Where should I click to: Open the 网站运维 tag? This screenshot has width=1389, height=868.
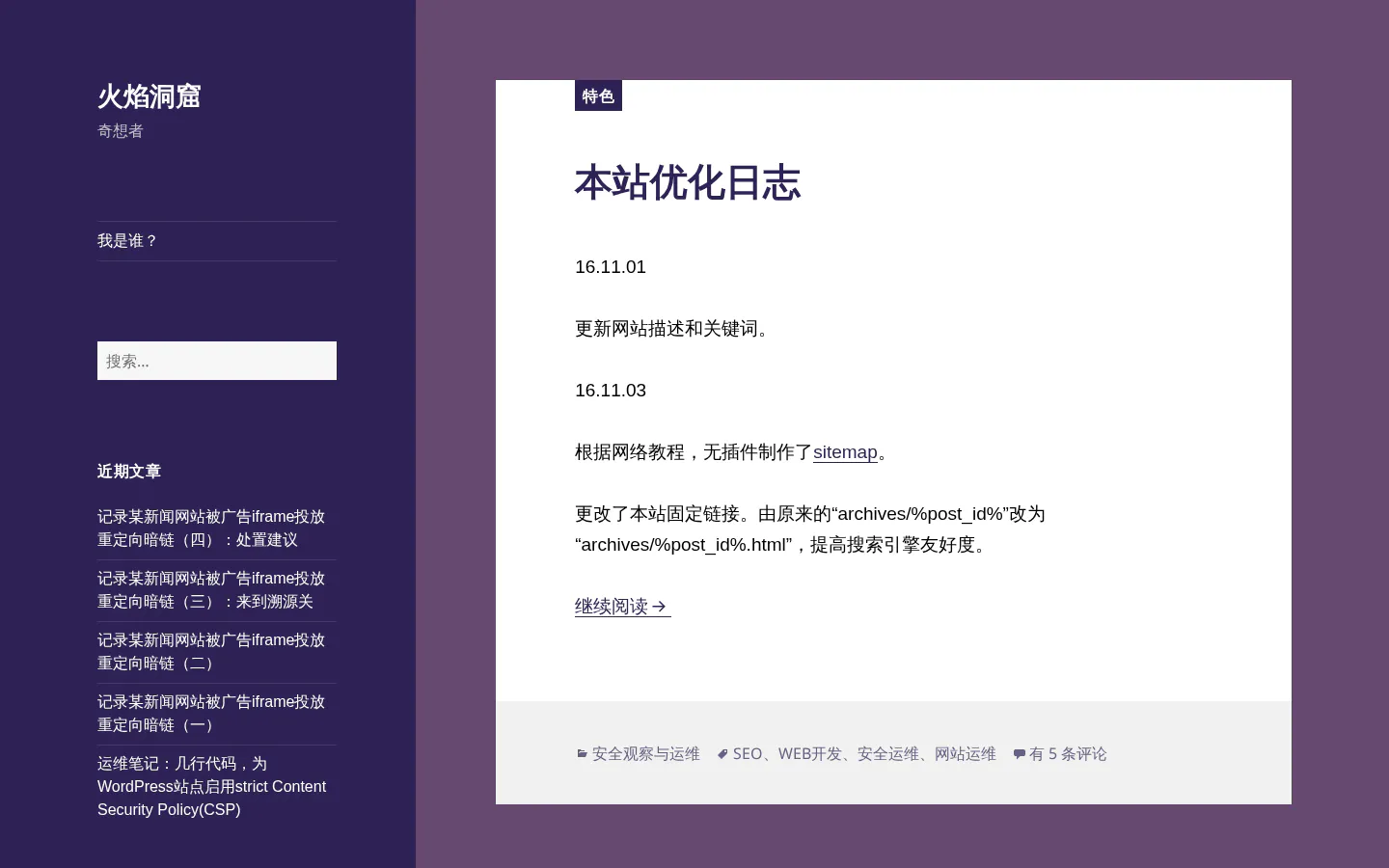pyautogui.click(x=966, y=754)
